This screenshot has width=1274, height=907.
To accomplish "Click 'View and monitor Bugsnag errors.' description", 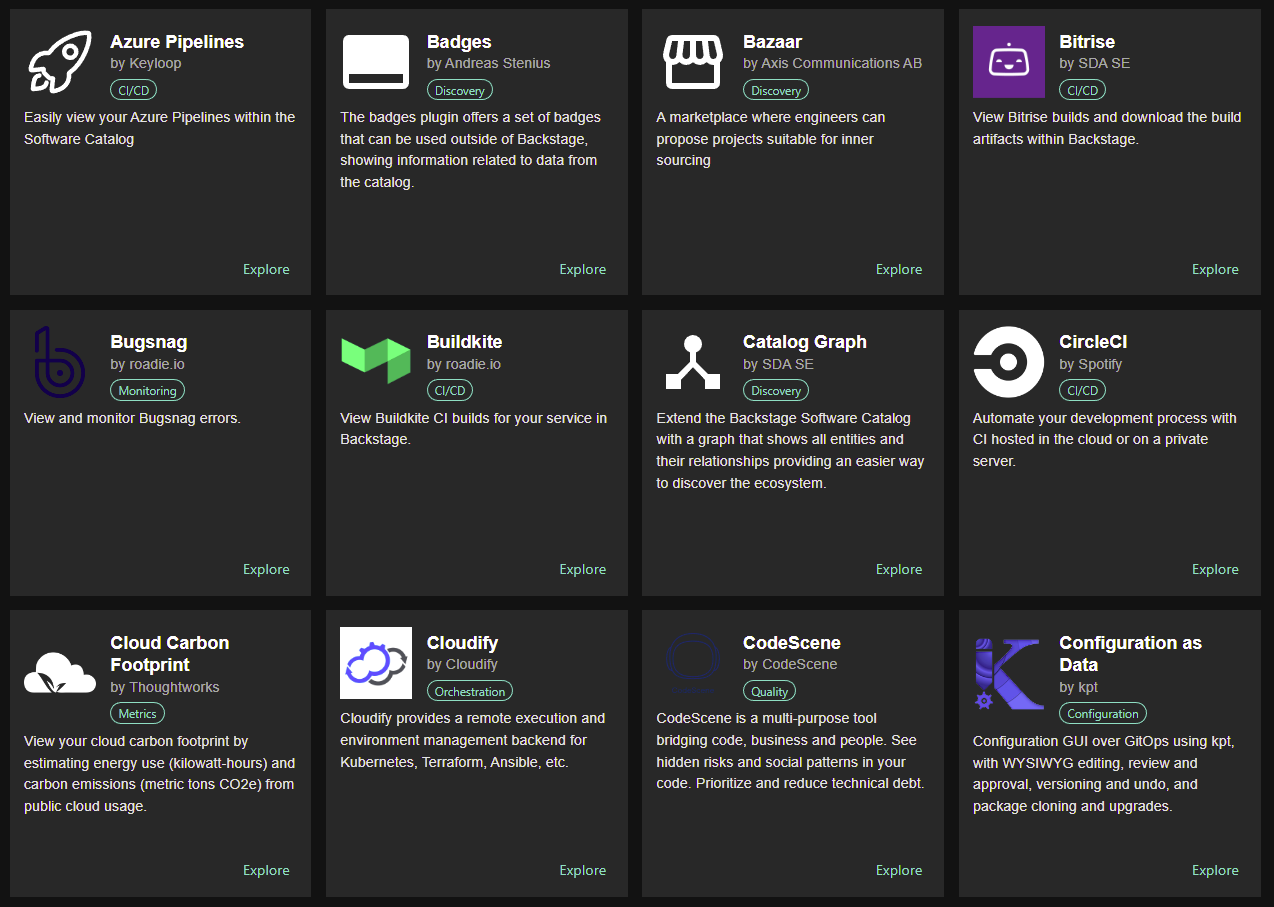I will [x=132, y=418].
